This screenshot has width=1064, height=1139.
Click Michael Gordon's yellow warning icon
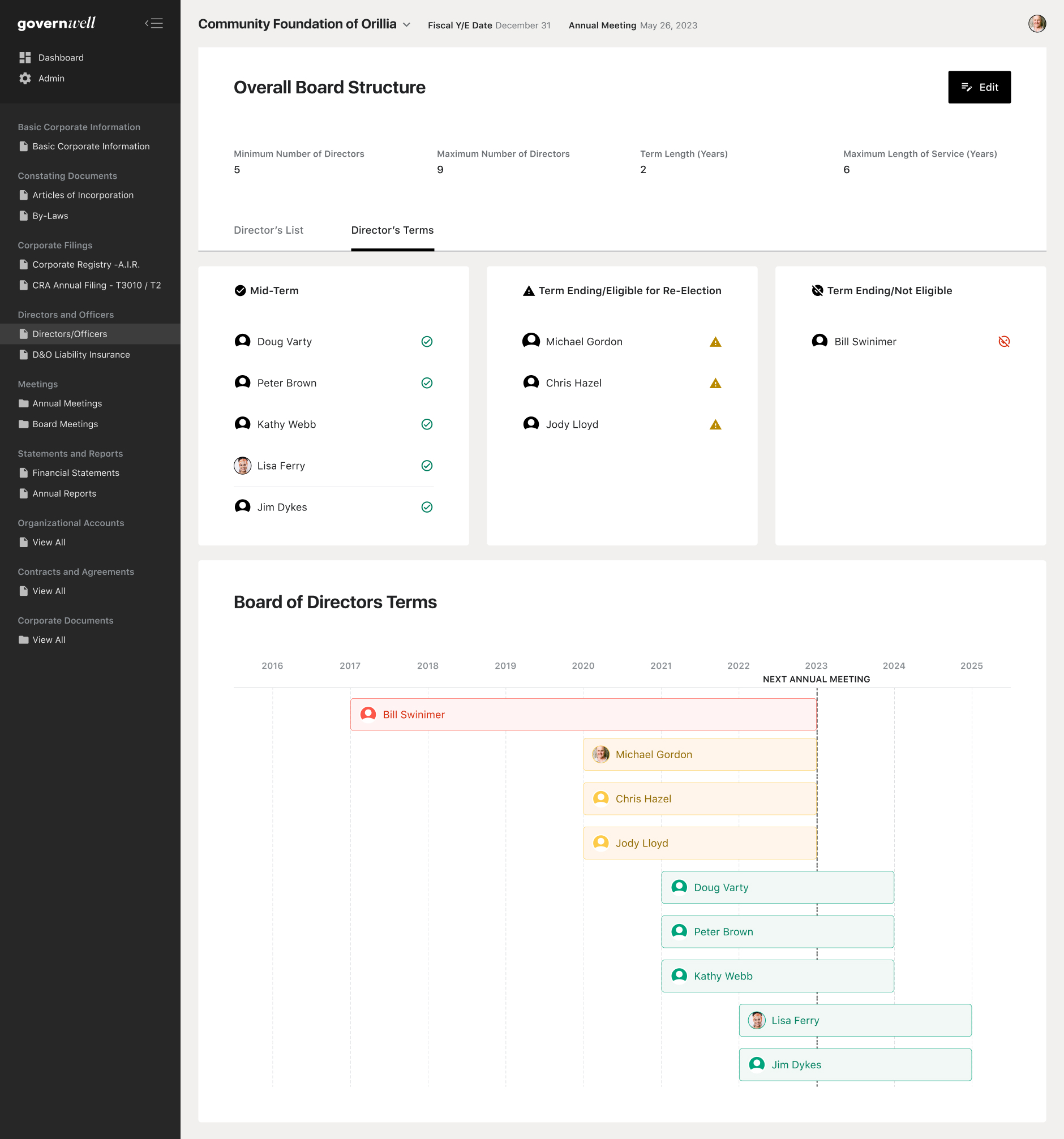[715, 342]
